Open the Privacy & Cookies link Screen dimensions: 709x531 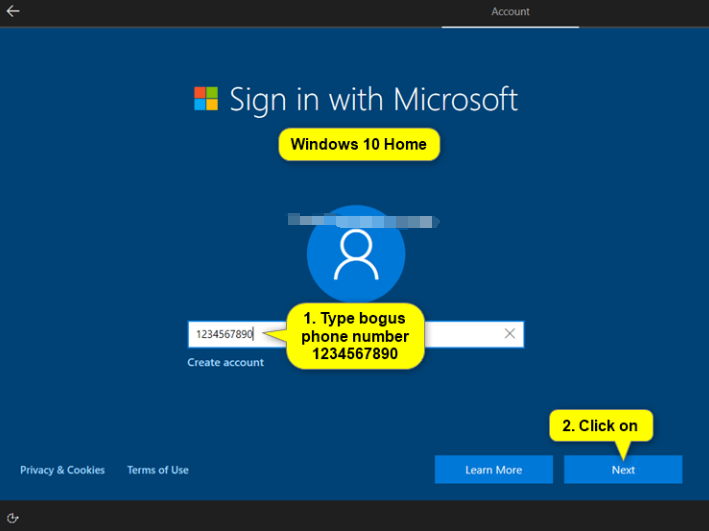click(x=62, y=470)
